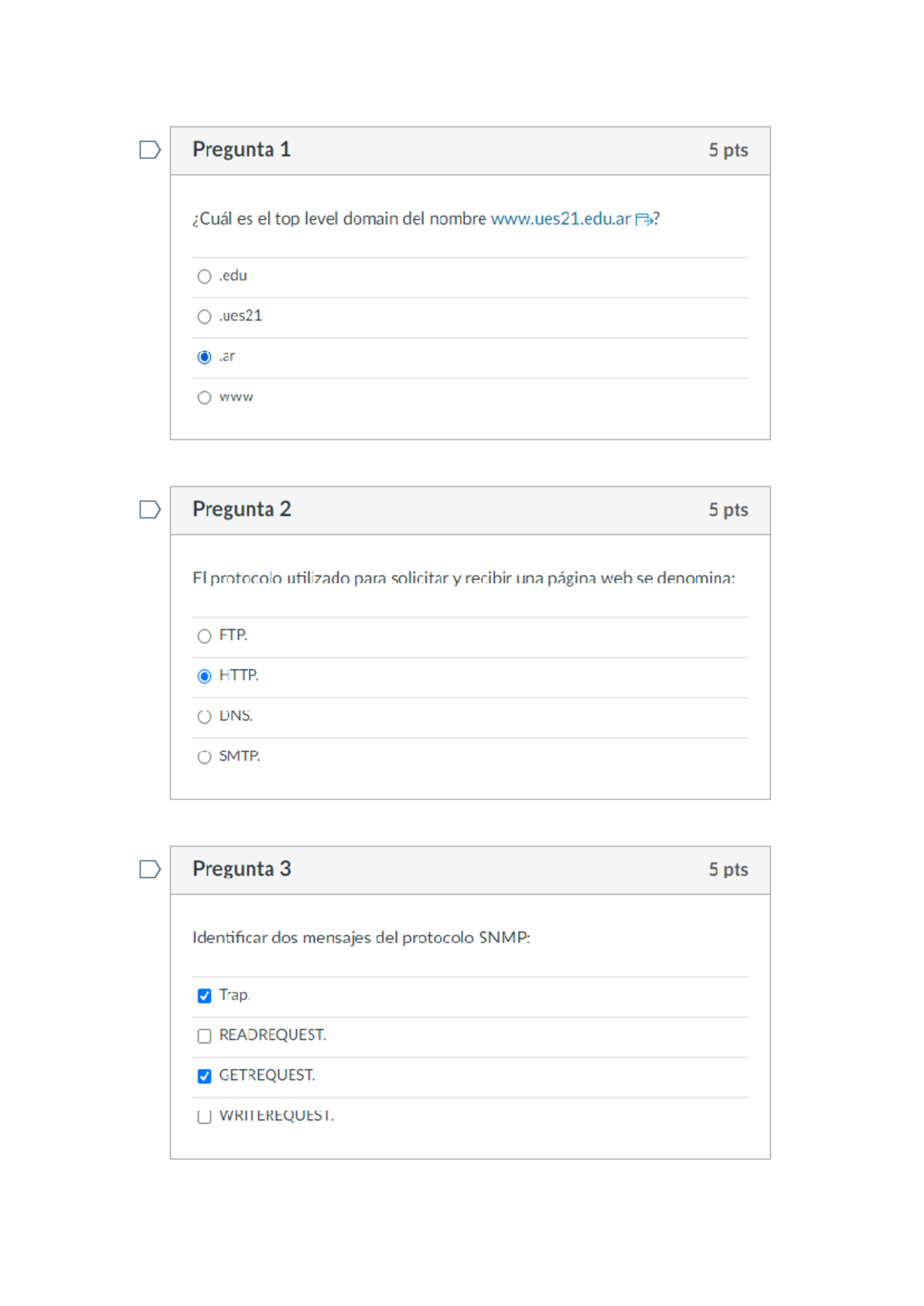Image resolution: width=924 pixels, height=1306 pixels.
Task: Open the www.ues21.edu.ar link
Action: (x=560, y=219)
